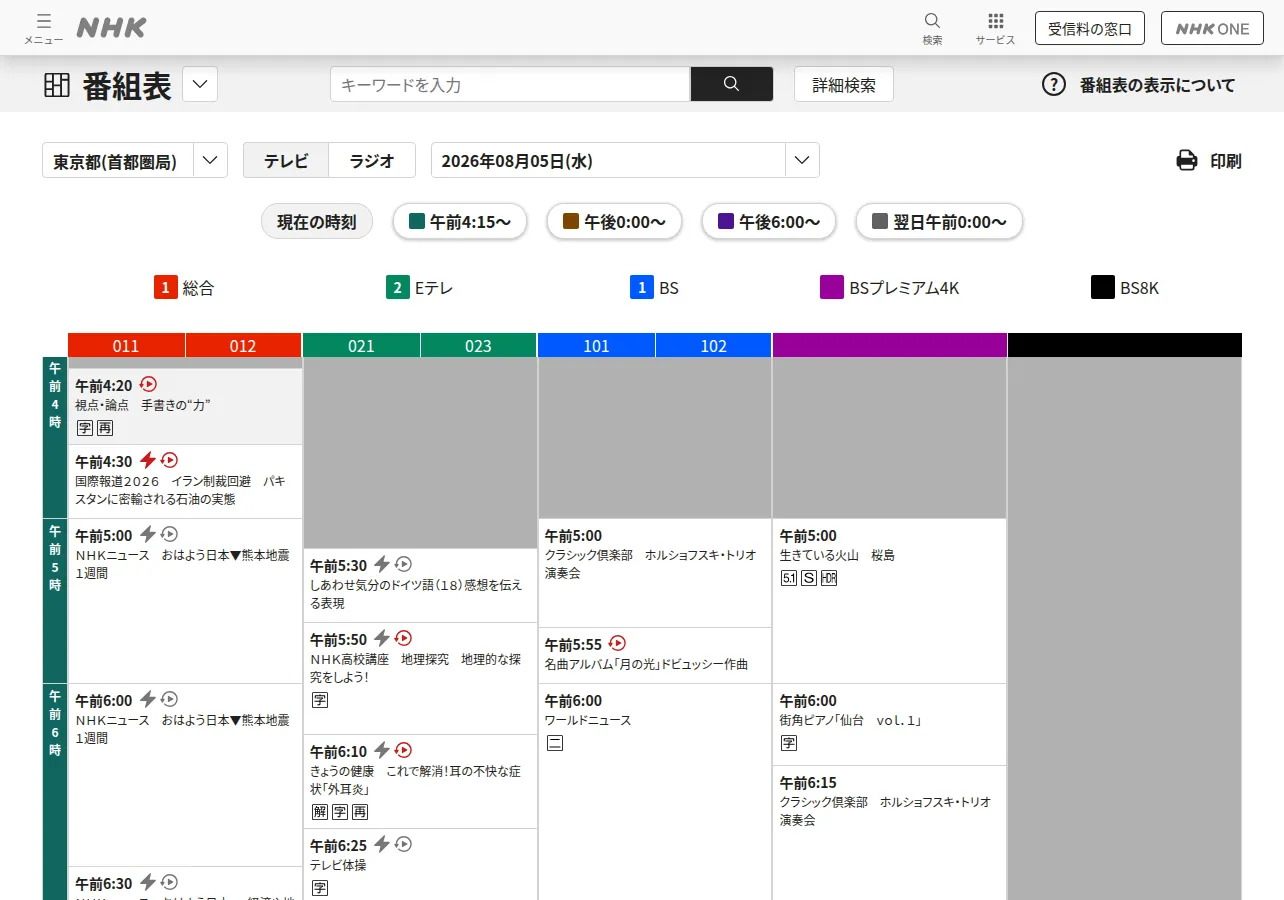Click the 012 channel header
Image resolution: width=1284 pixels, height=900 pixels.
tap(243, 346)
